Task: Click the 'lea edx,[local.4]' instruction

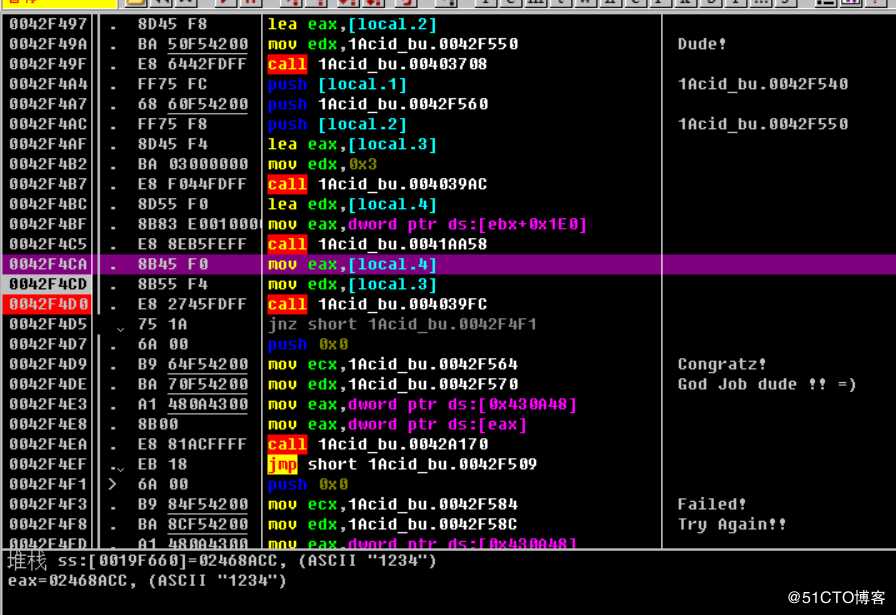Action: [x=352, y=205]
